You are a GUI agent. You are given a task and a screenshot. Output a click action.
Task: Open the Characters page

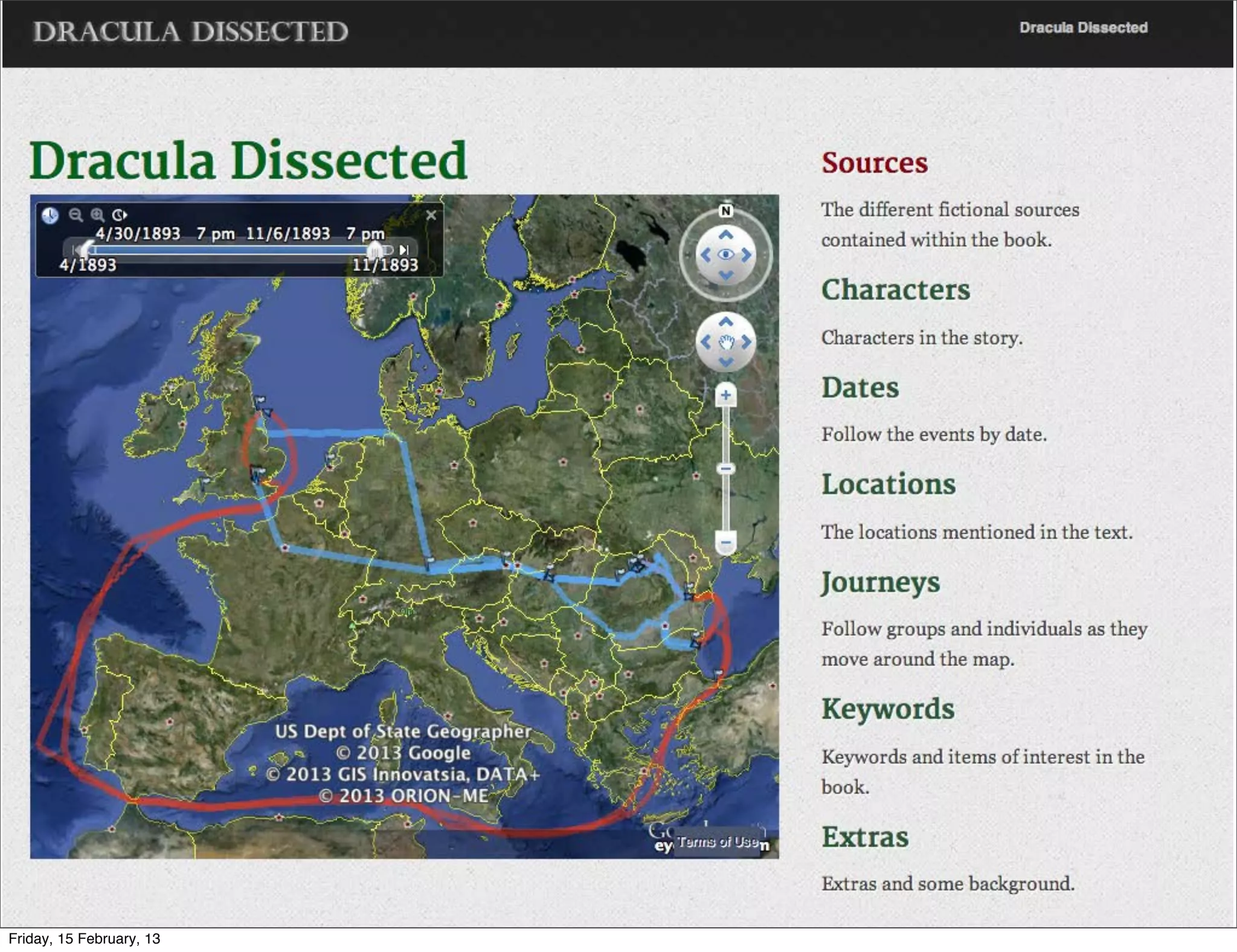[895, 290]
